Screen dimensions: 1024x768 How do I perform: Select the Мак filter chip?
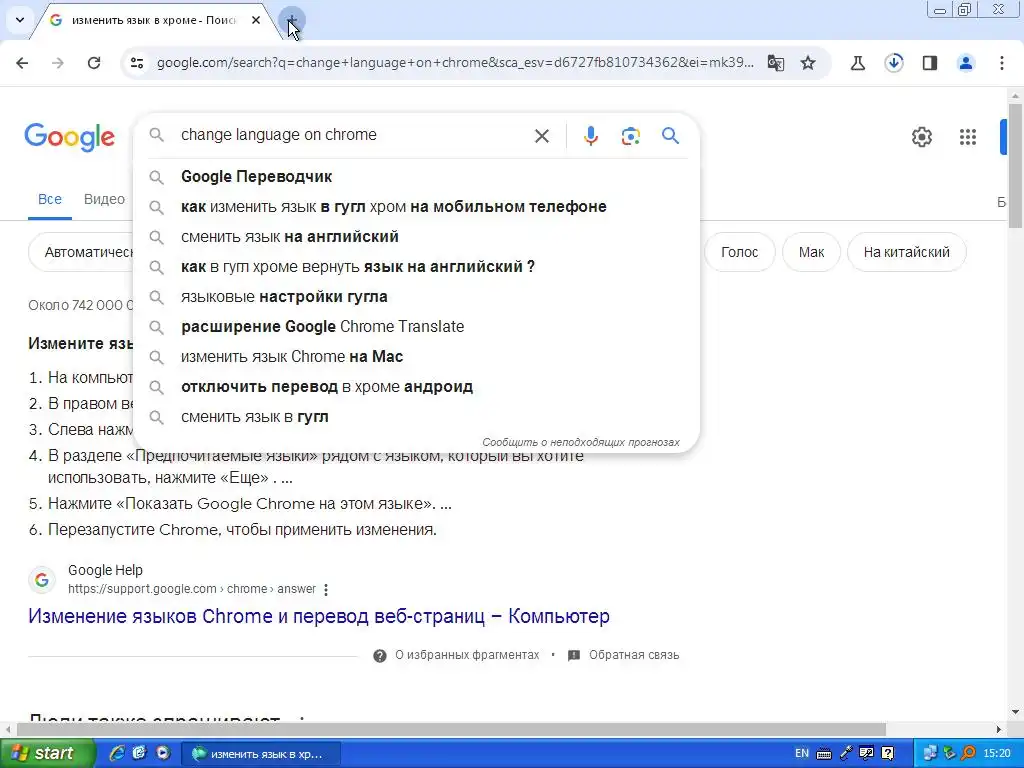pyautogui.click(x=811, y=252)
